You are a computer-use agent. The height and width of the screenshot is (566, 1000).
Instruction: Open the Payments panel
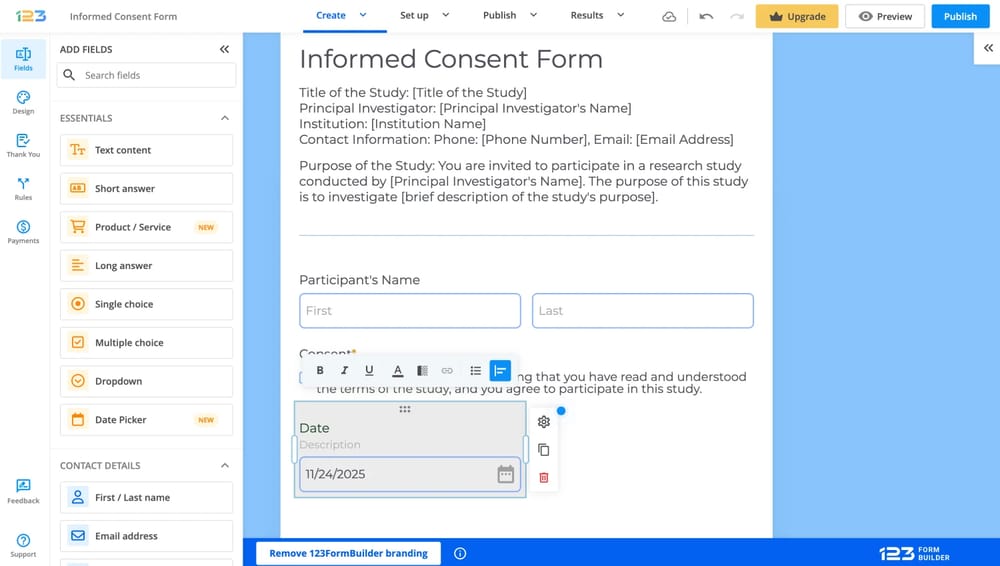point(23,232)
